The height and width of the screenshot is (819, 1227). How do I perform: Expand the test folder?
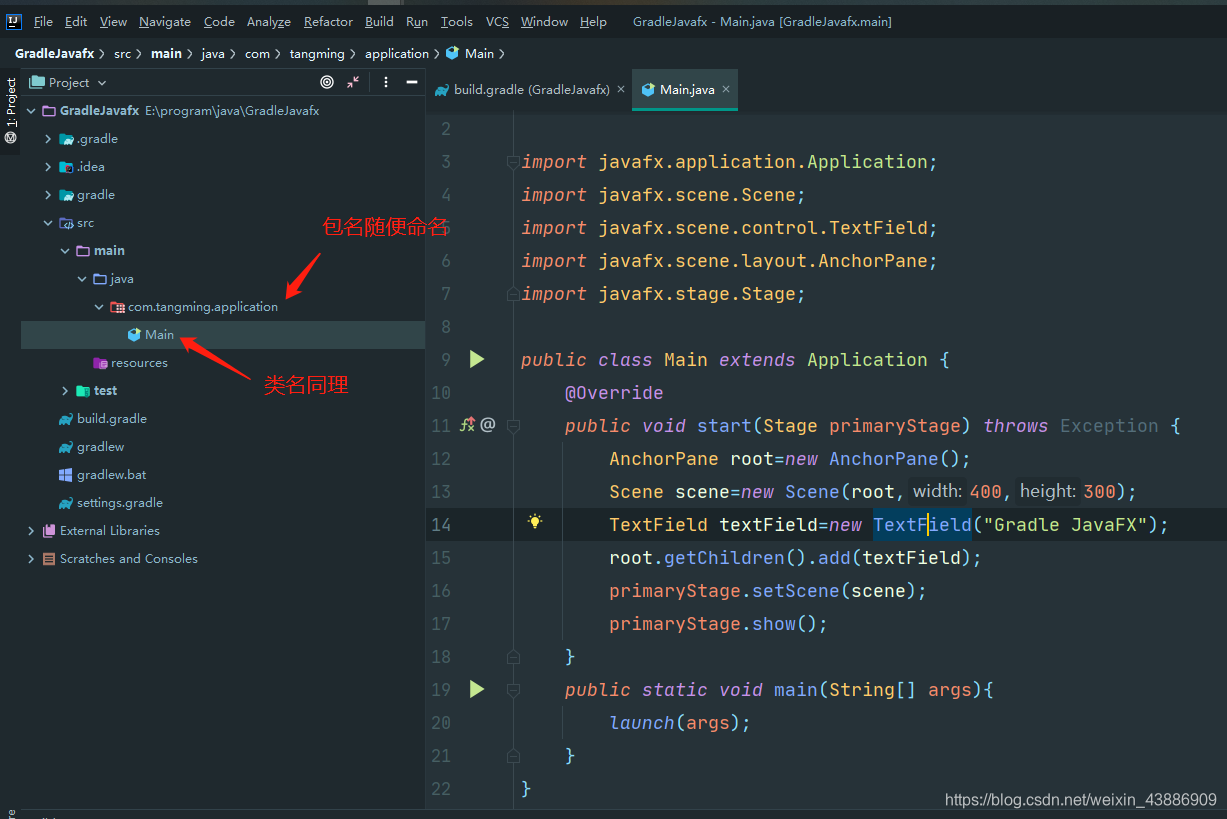click(65, 391)
